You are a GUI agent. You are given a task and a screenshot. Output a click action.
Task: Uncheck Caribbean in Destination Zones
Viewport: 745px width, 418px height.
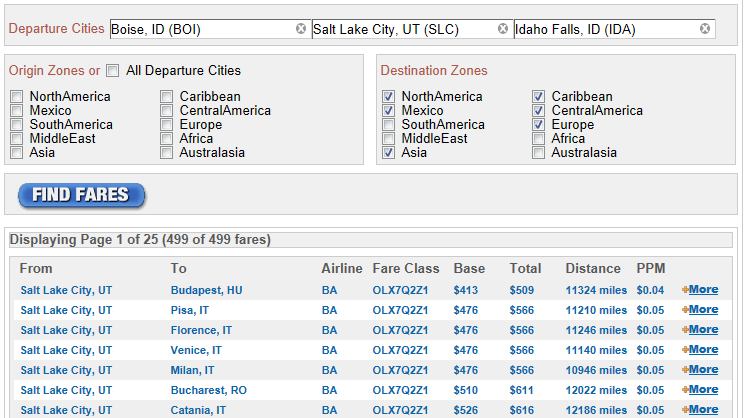coord(538,97)
